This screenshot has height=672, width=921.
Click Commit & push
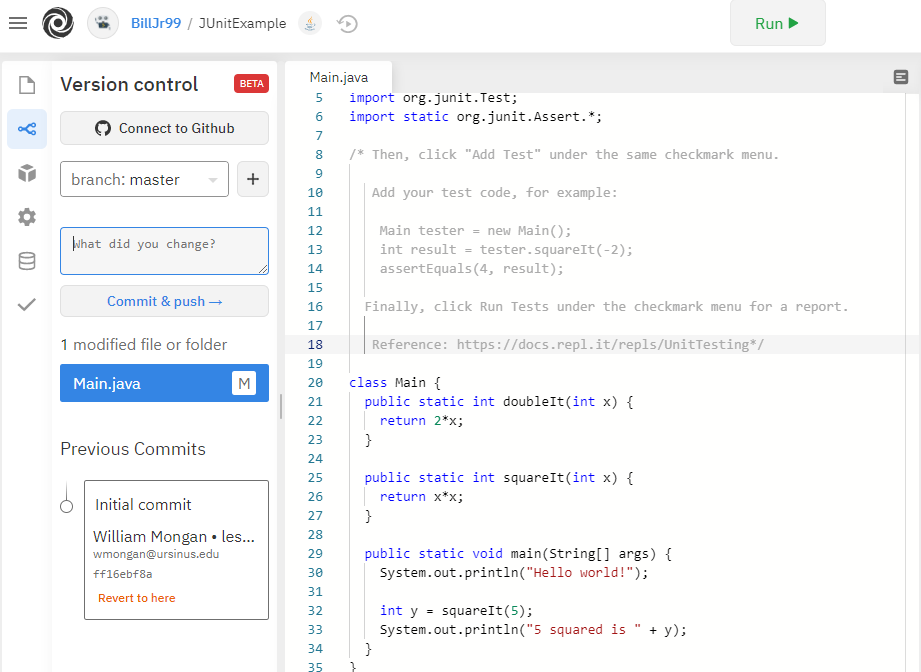[164, 301]
